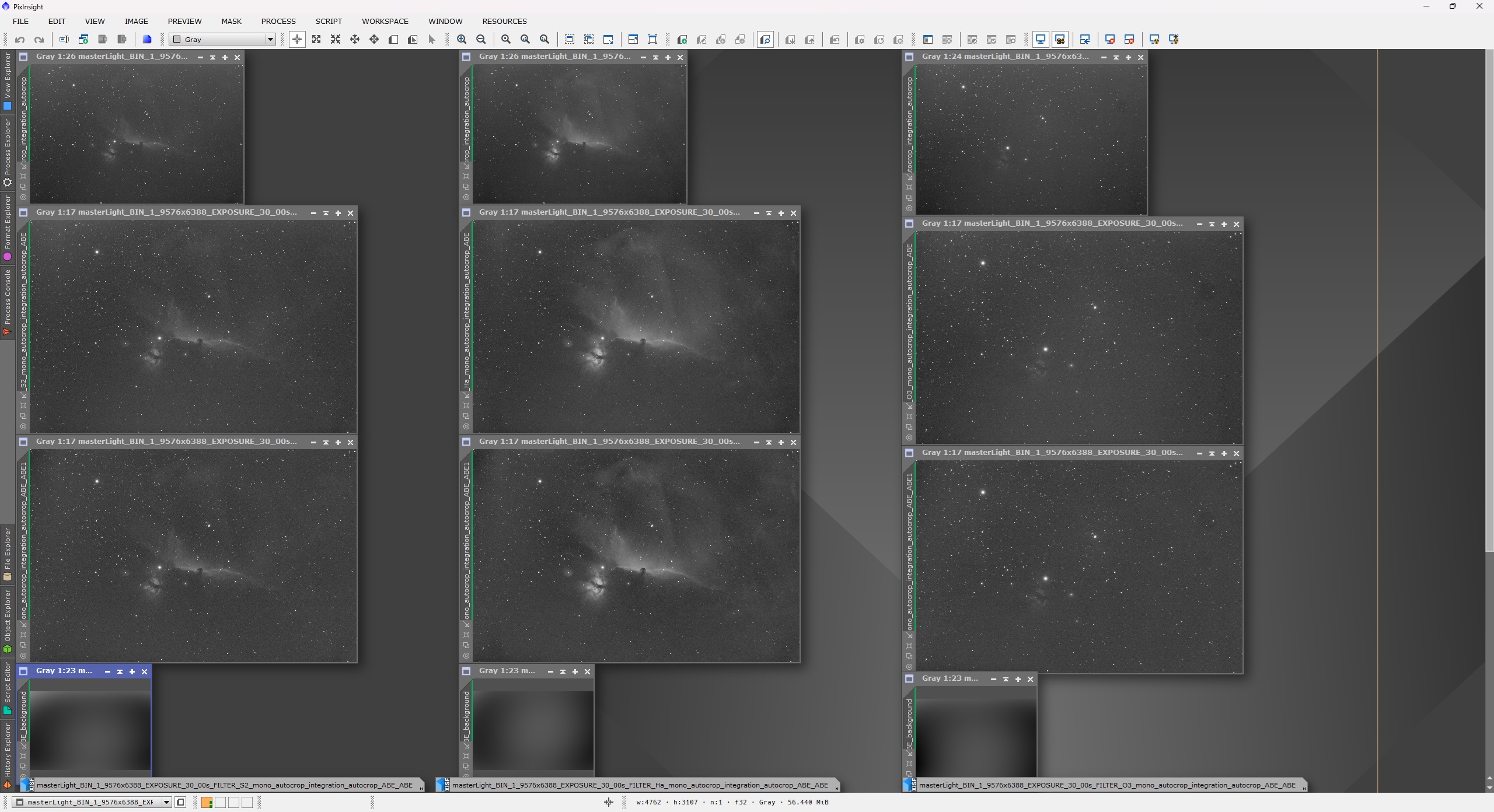Open the Process Console side panel tab

[x=8, y=303]
